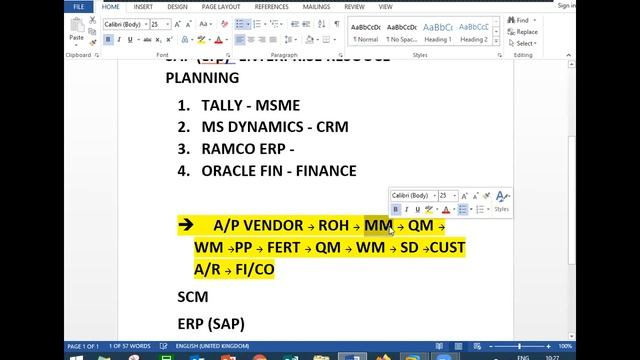Click the Clear All Formatting eraser icon
This screenshot has height=360, width=640.
tap(224, 24)
